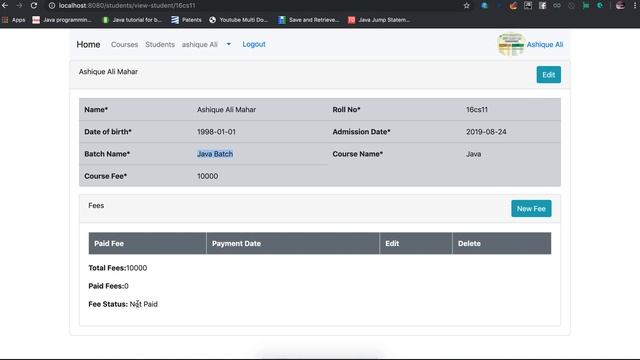
Task: Click the Fees section heading
Action: pyautogui.click(x=96, y=205)
